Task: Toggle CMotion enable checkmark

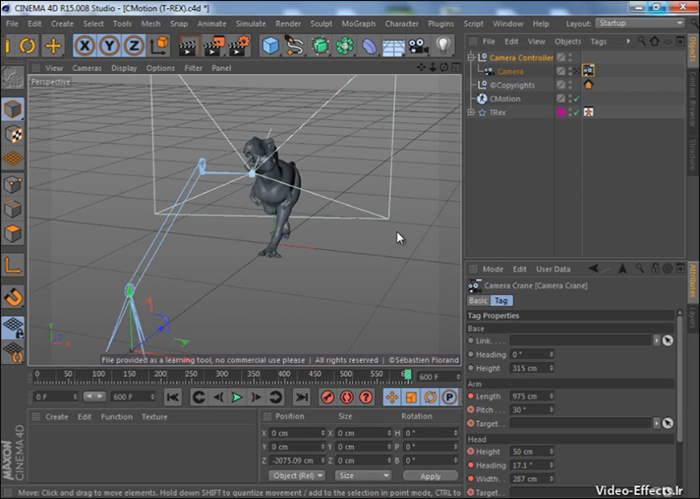Action: (x=576, y=99)
